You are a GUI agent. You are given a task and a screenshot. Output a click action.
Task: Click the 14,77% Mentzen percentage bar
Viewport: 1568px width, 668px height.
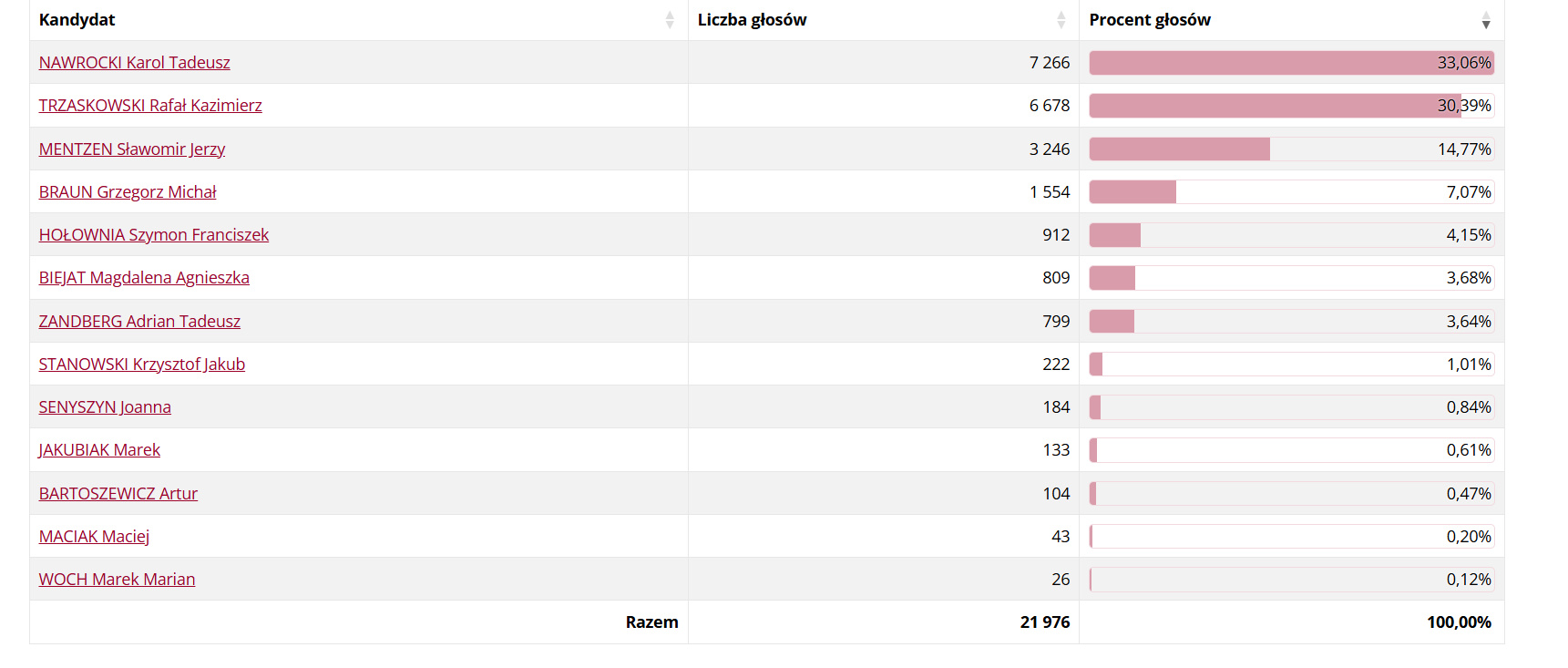[1292, 149]
